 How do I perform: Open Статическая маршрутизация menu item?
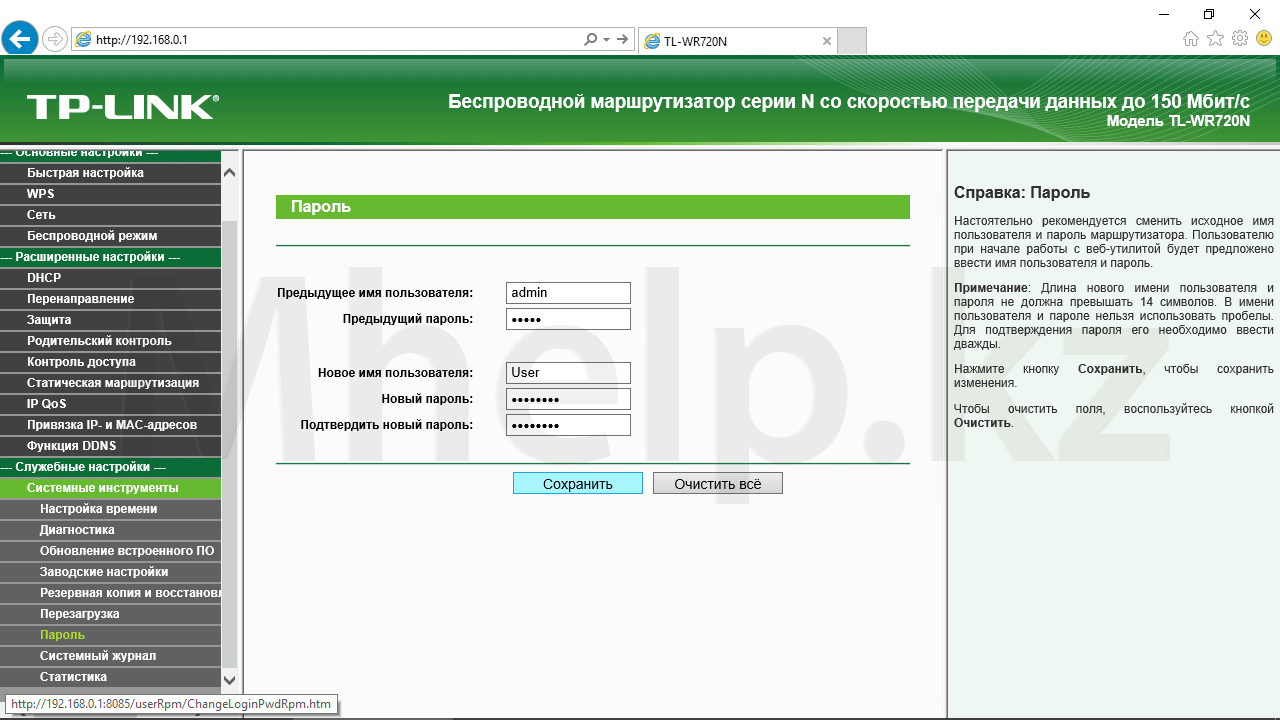click(110, 383)
